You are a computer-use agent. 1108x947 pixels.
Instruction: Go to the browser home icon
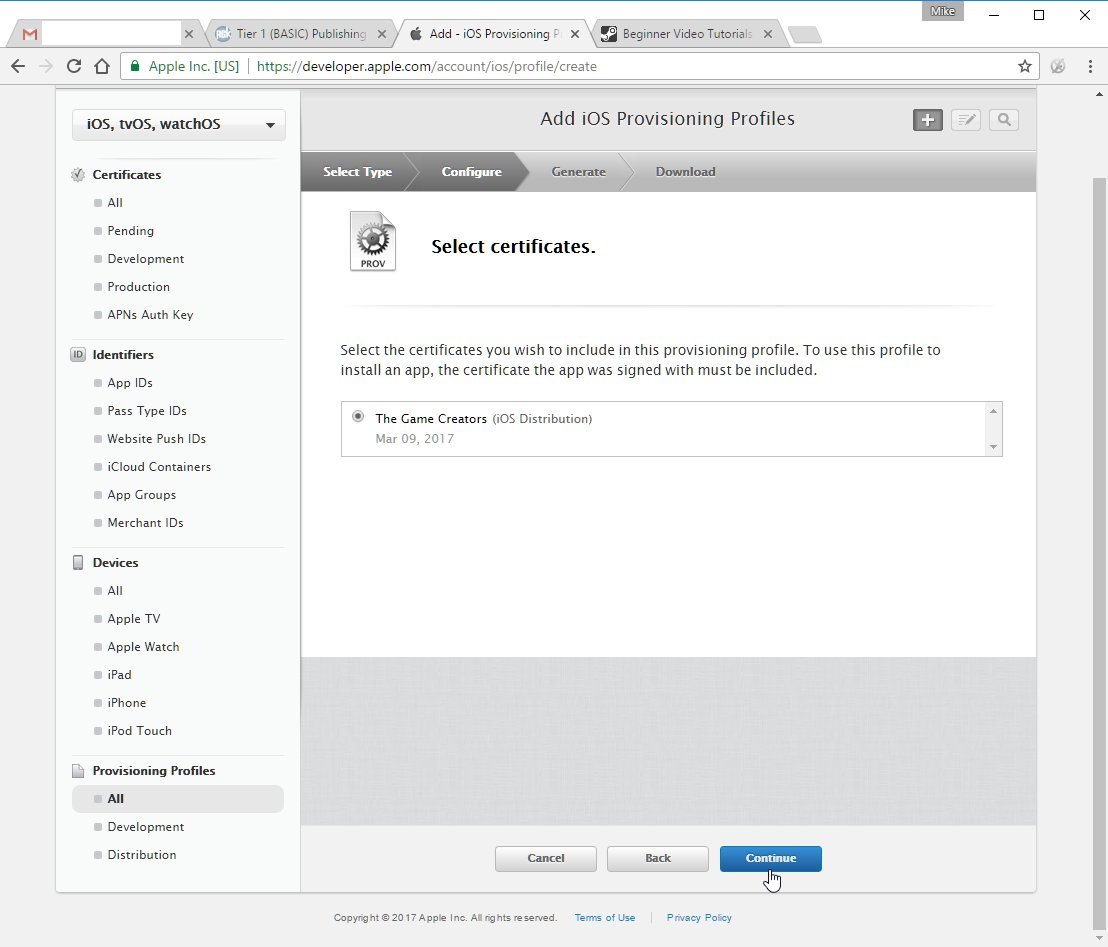coord(102,66)
